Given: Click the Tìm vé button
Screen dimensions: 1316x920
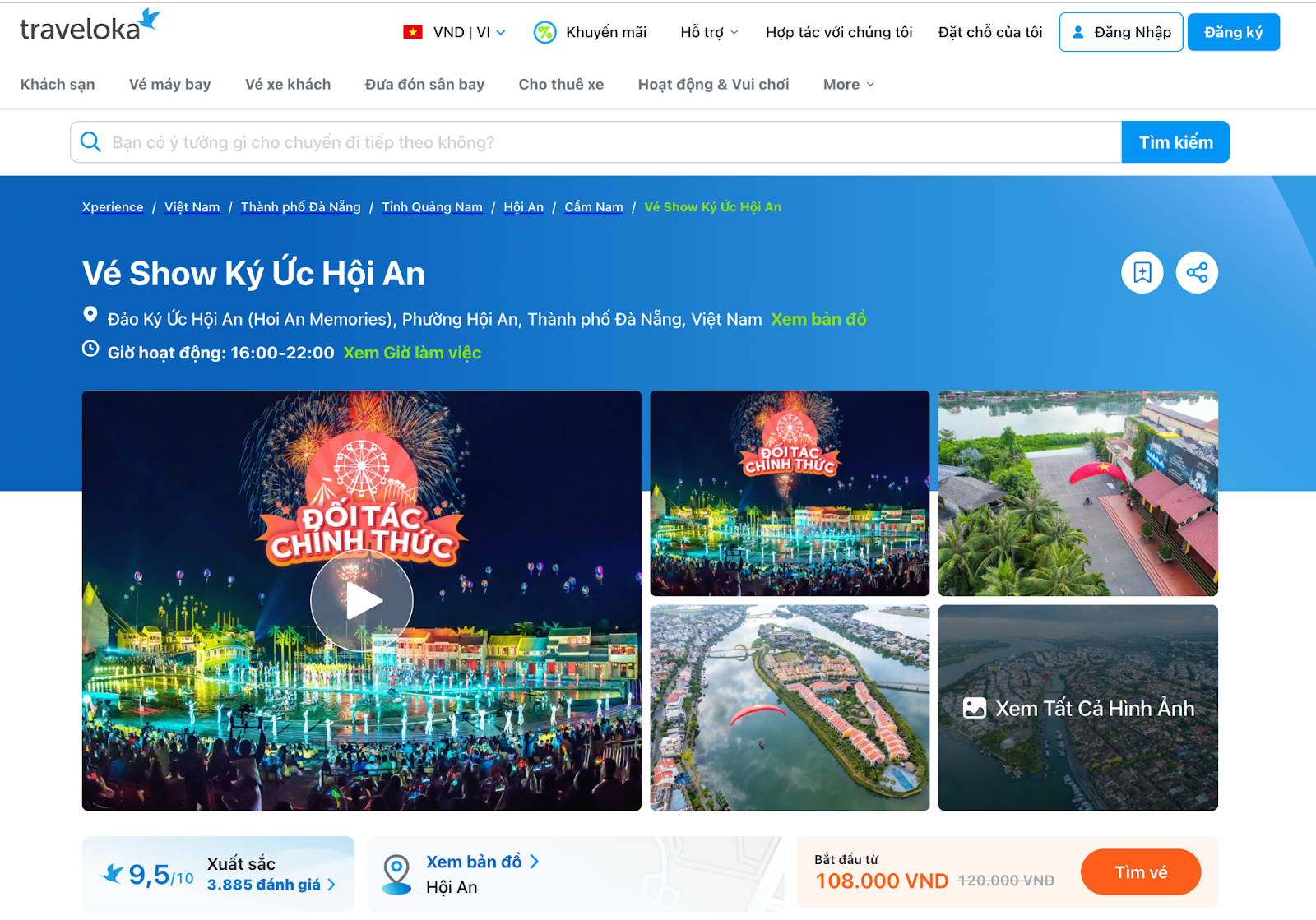Looking at the screenshot, I should (1140, 872).
